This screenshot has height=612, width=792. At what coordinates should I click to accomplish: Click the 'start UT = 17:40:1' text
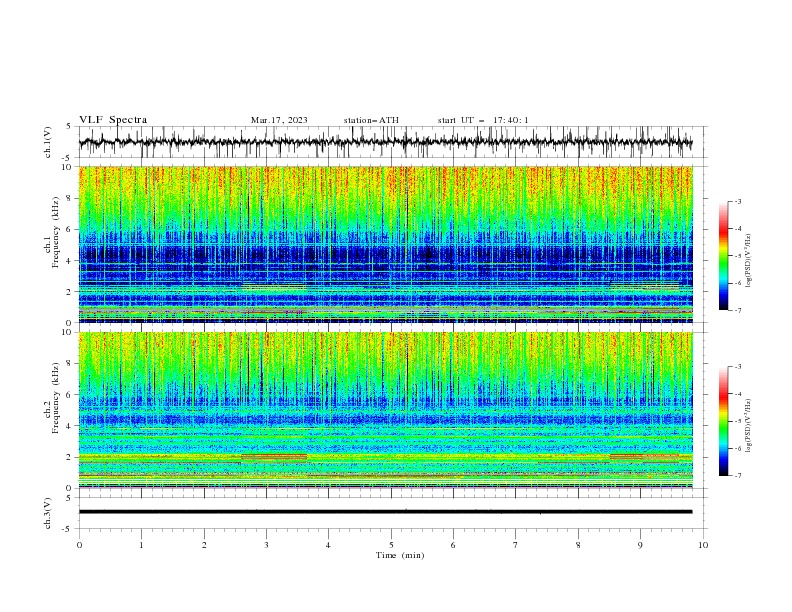pyautogui.click(x=483, y=120)
